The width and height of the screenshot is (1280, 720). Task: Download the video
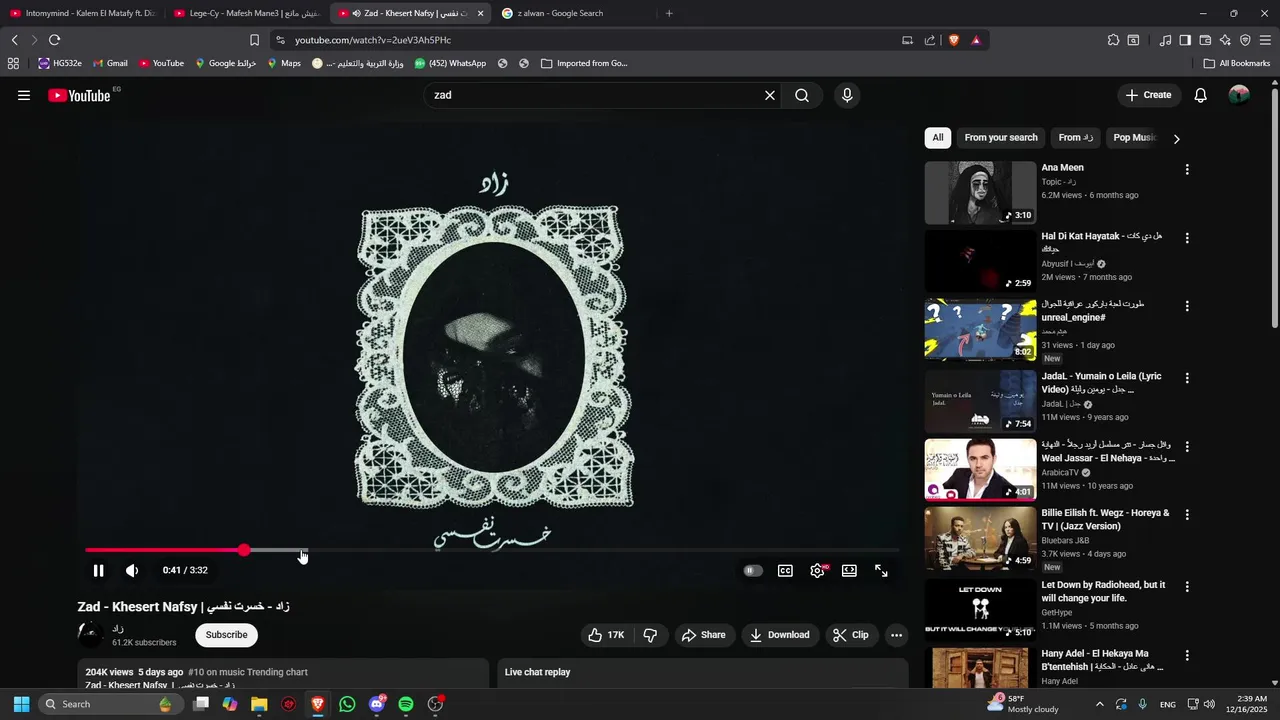[780, 635]
